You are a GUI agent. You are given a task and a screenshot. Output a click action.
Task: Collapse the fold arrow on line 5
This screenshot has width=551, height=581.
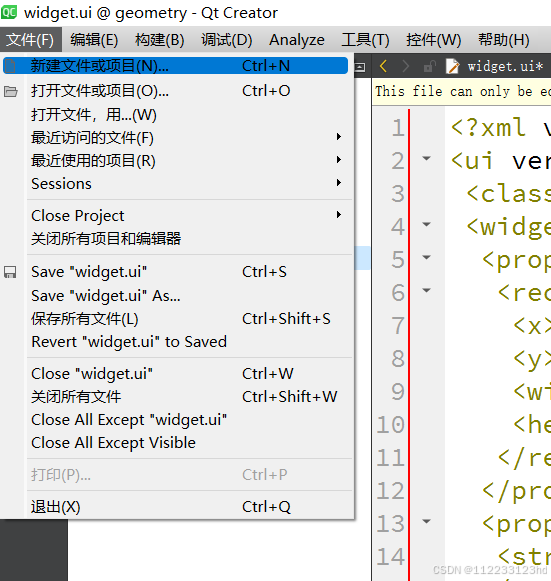click(427, 258)
